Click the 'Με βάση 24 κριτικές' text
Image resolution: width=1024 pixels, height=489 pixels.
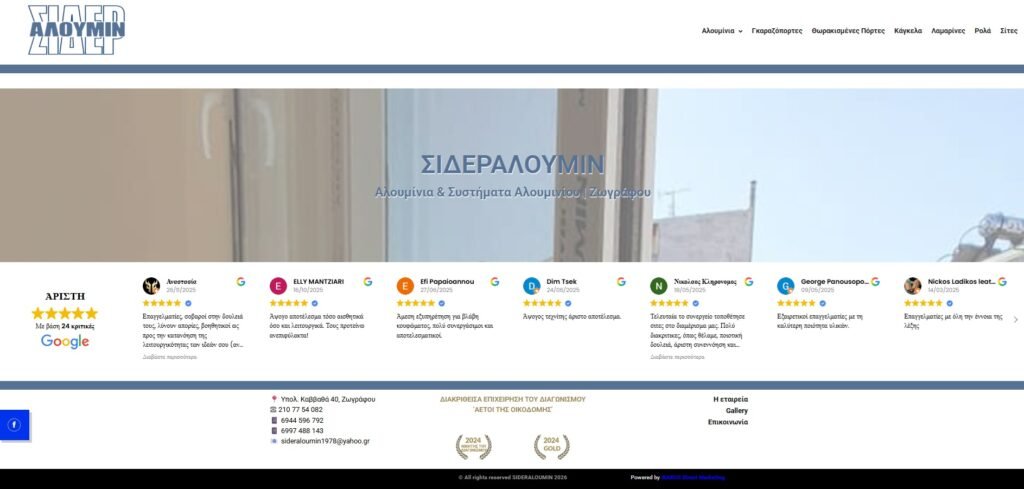click(x=65, y=326)
